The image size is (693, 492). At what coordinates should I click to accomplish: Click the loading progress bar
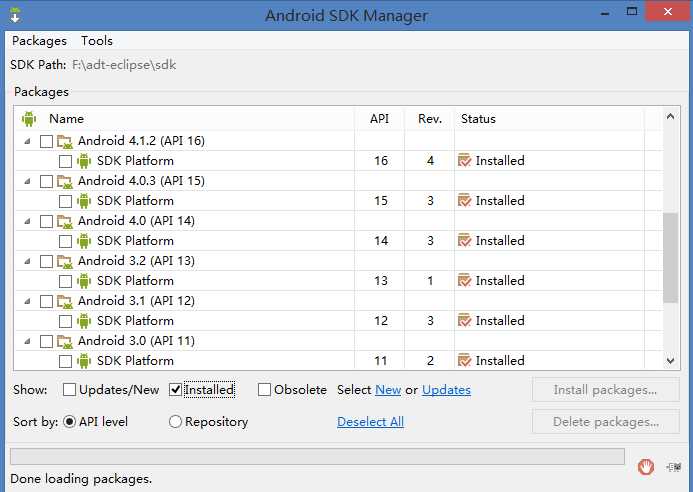point(317,457)
